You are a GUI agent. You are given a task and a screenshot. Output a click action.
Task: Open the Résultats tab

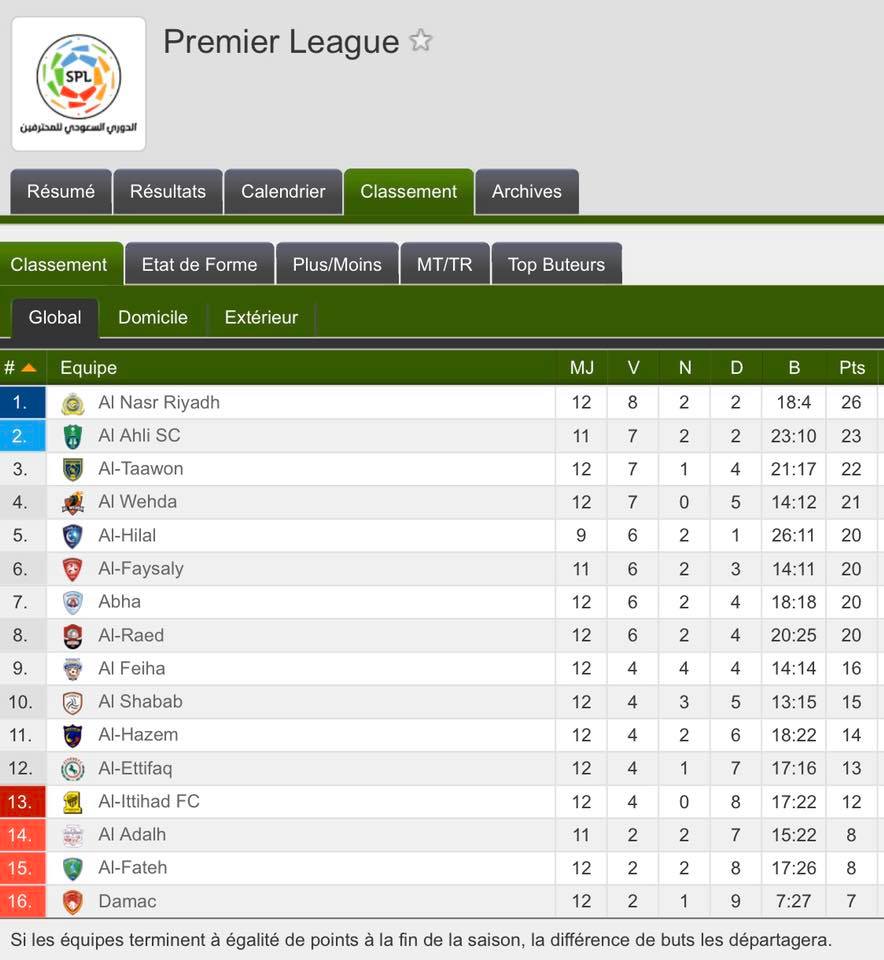168,192
